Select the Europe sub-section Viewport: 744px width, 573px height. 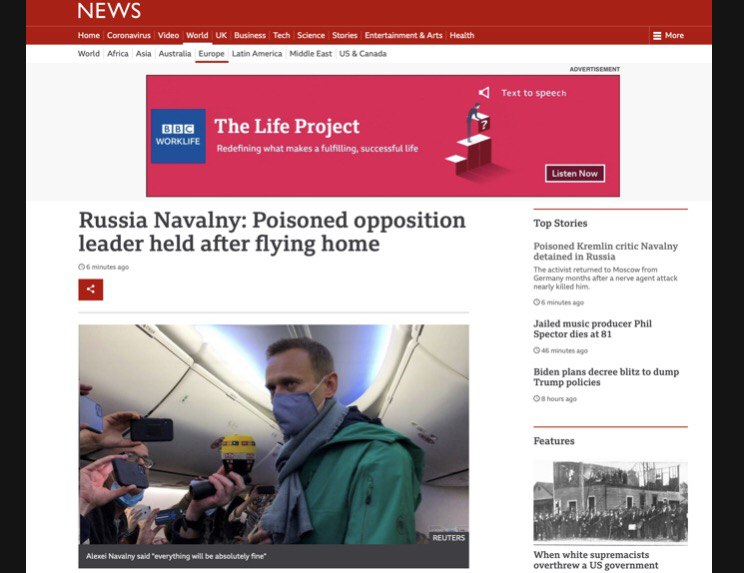pos(211,54)
